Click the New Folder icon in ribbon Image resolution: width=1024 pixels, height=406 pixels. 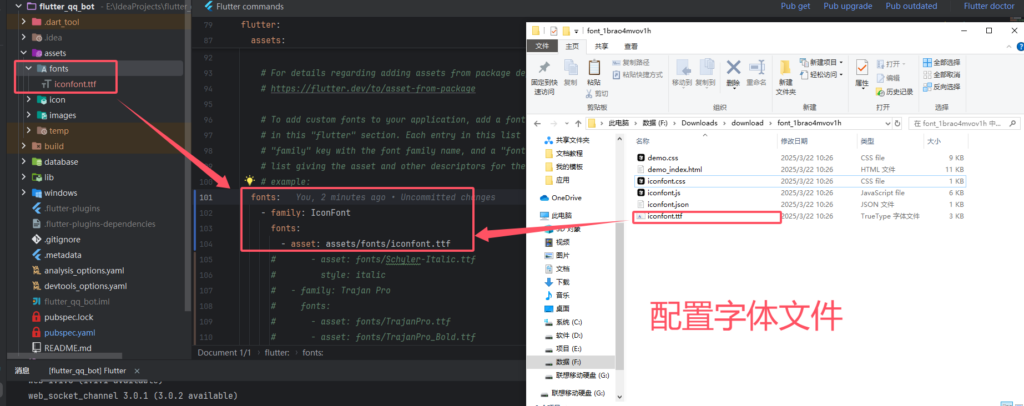786,68
